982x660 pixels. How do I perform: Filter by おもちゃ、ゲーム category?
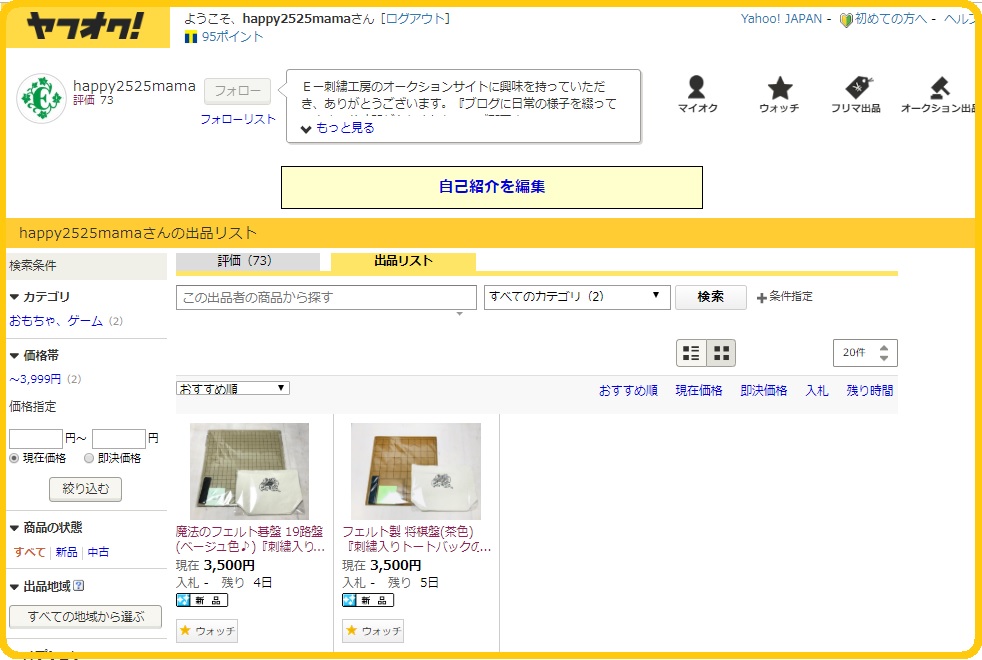pos(56,321)
